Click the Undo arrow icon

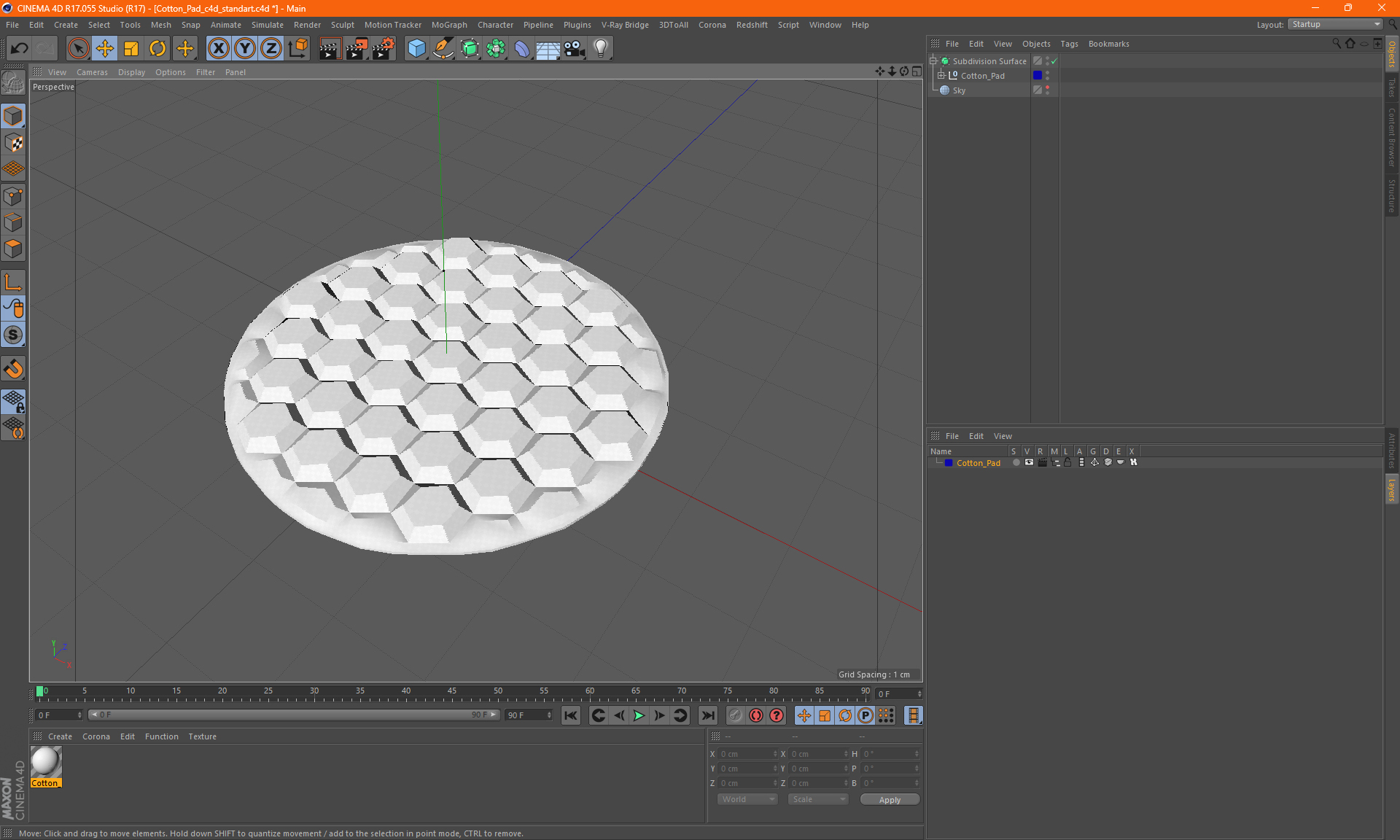click(x=20, y=49)
